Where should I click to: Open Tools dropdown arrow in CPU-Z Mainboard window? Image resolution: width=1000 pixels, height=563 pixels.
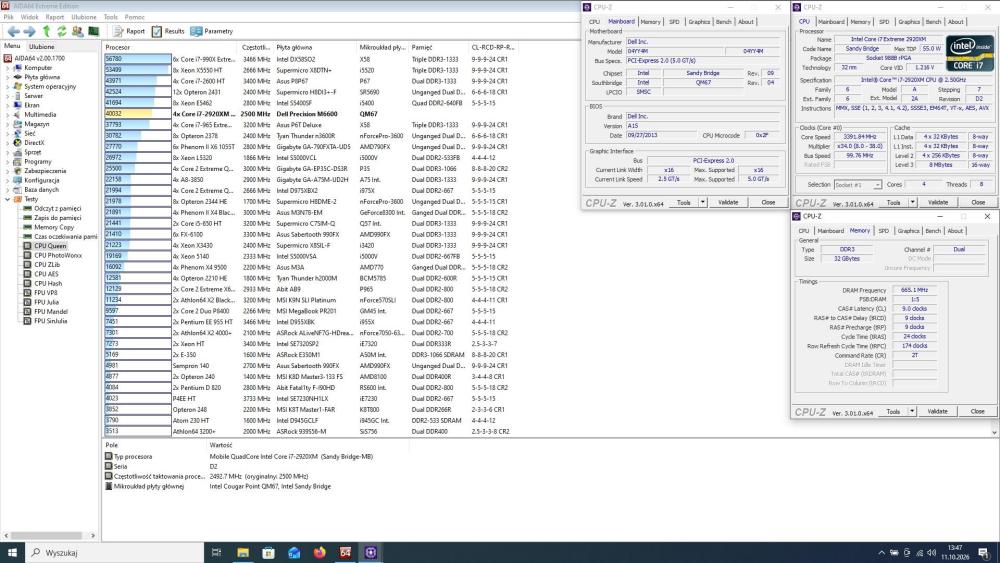[x=702, y=202]
